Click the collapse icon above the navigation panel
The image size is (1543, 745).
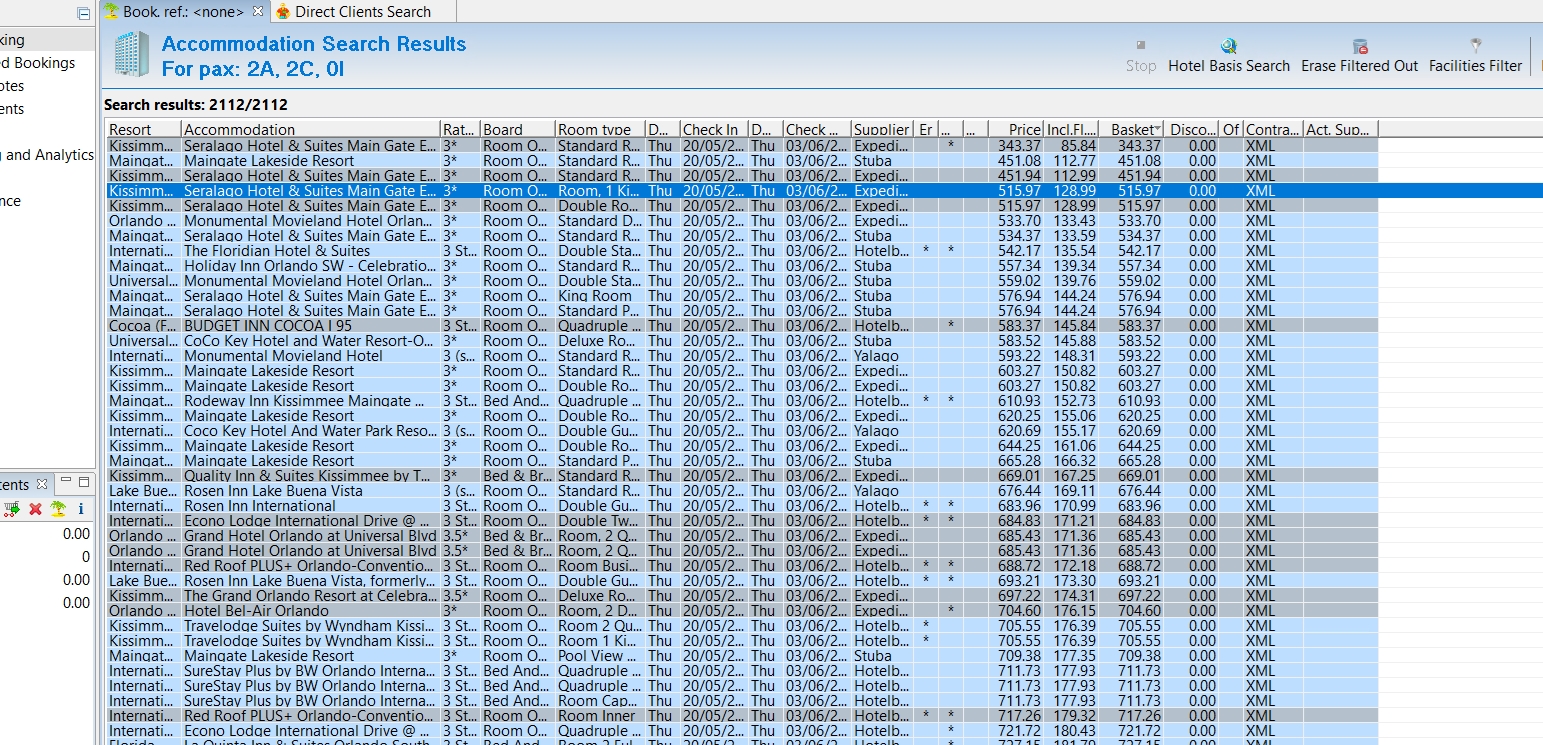tap(83, 13)
